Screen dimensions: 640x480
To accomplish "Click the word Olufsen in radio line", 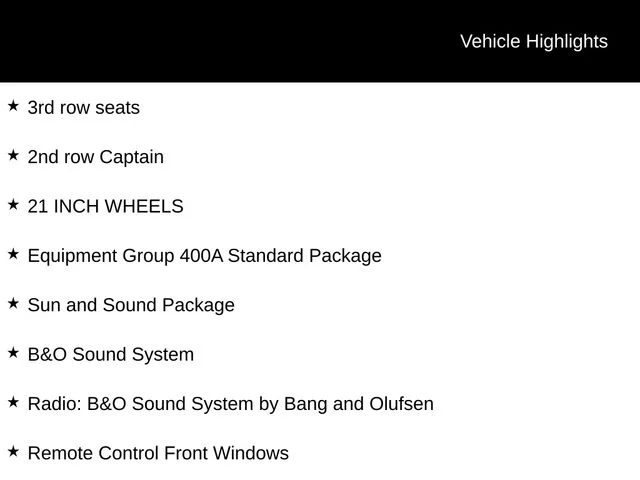I will pyautogui.click(x=401, y=404).
